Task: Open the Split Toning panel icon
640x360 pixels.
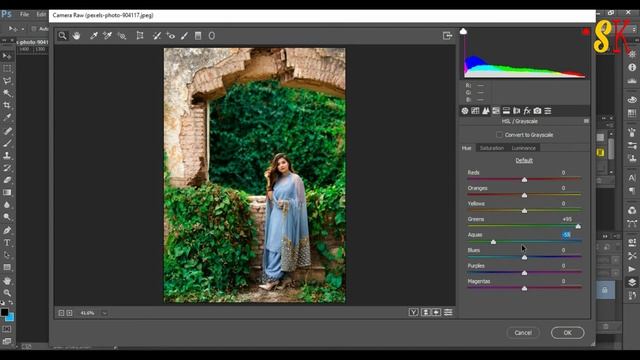Action: click(x=506, y=111)
